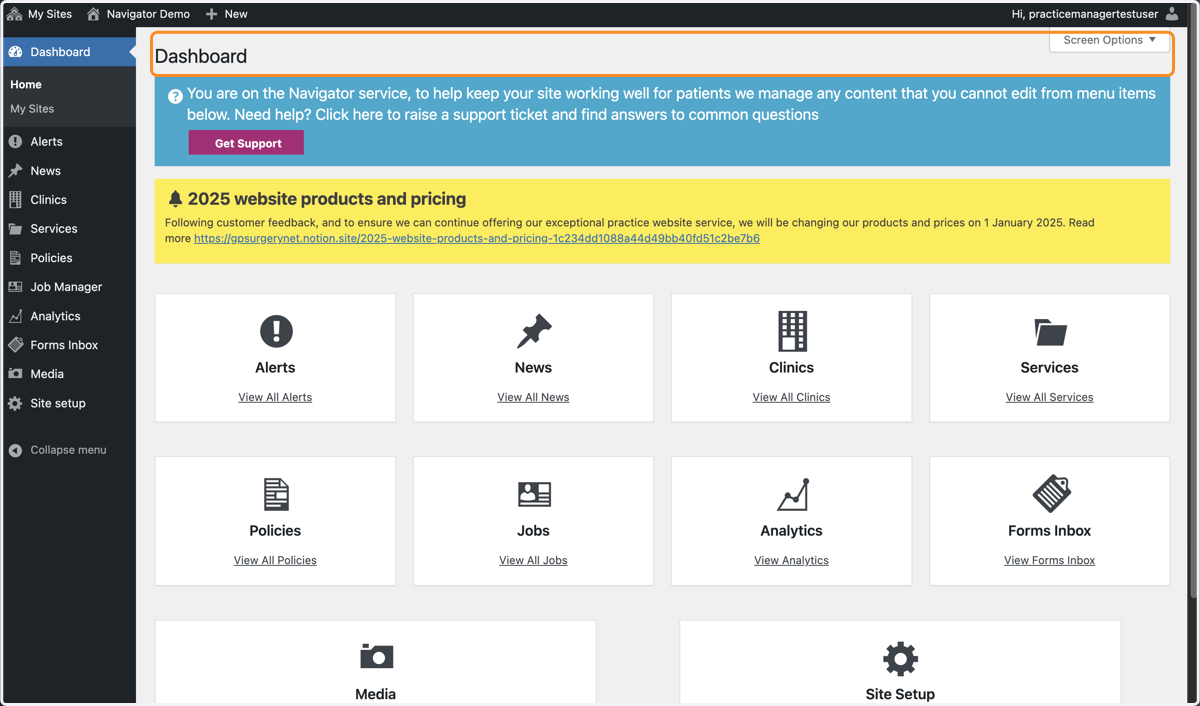Click the large Forms Inbox card tag icon
Screen dimensions: 1200x706
click(1050, 494)
